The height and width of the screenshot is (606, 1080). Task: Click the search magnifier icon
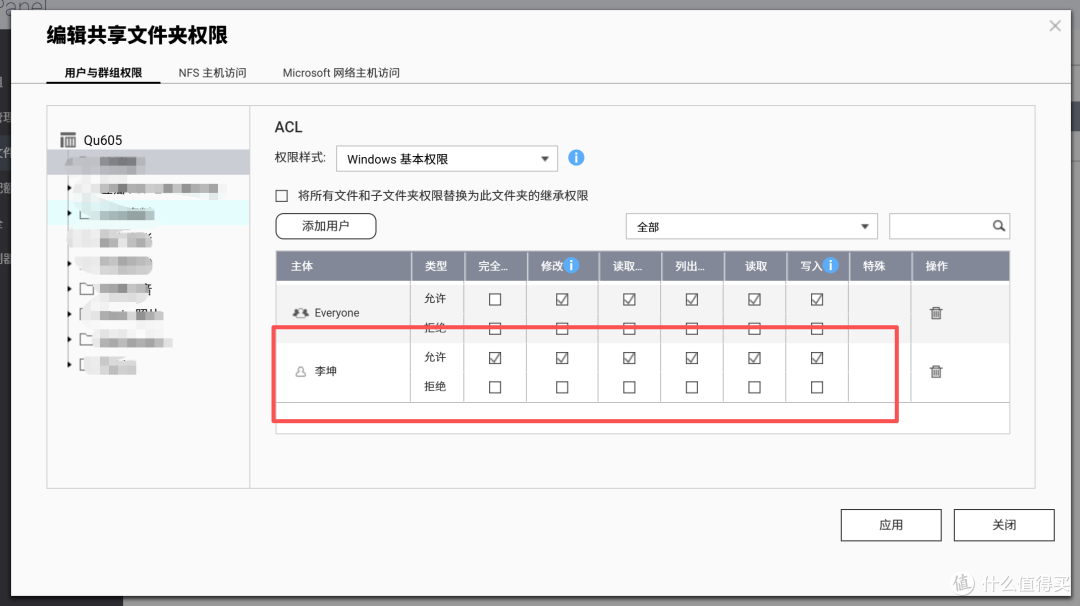pyautogui.click(x=998, y=226)
